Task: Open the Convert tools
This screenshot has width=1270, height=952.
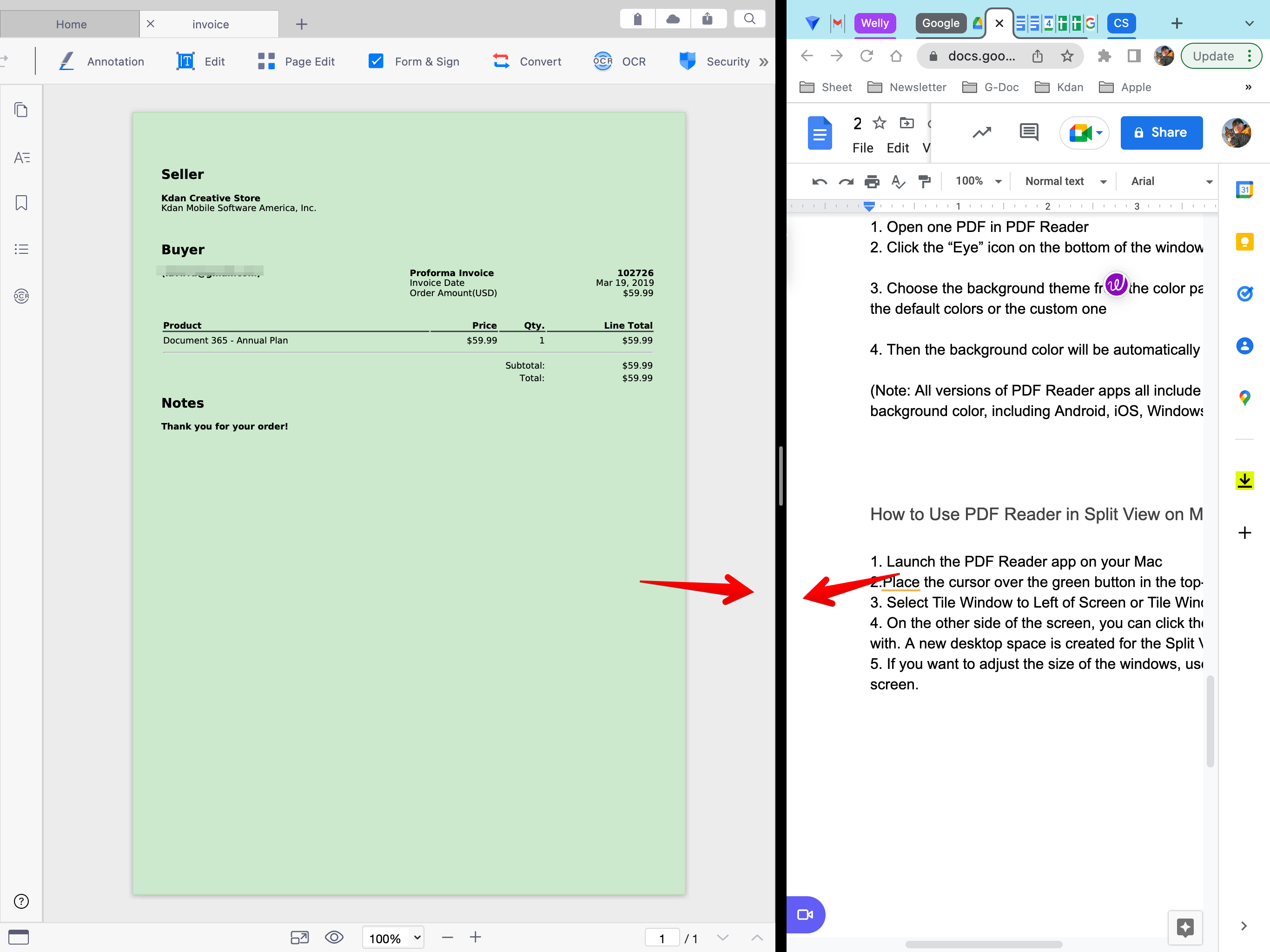Action: point(527,61)
